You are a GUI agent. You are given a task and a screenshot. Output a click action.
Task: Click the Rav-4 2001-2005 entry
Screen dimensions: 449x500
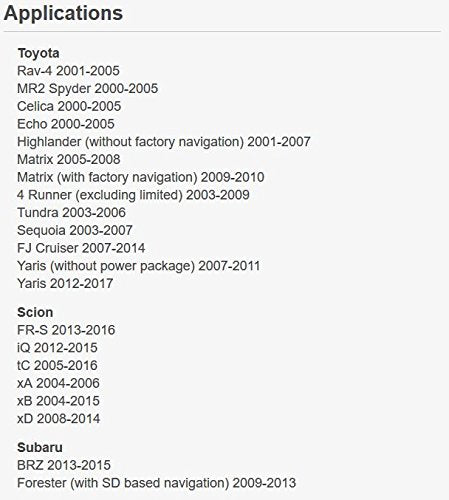point(68,71)
